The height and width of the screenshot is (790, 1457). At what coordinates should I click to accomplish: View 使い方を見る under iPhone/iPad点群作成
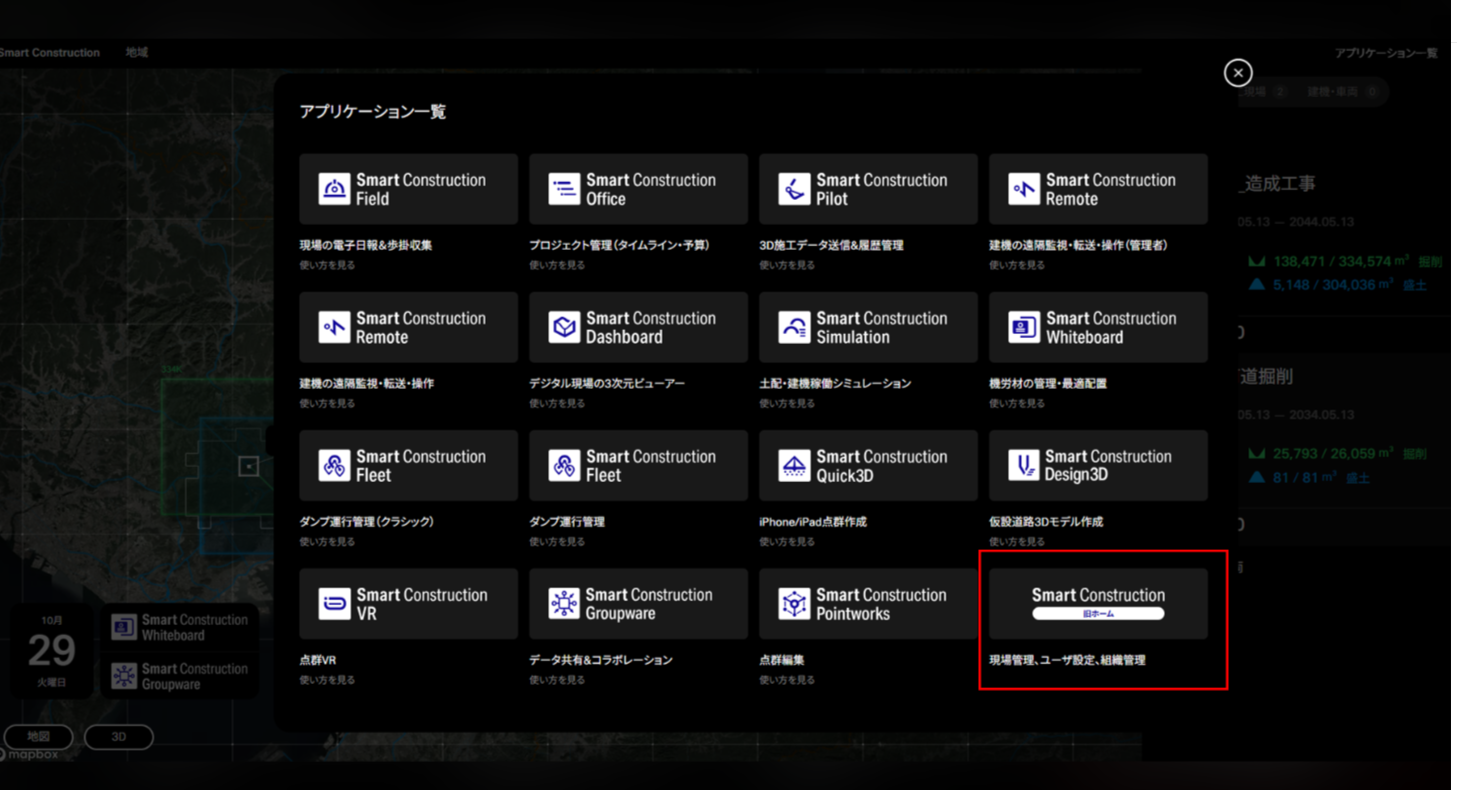click(787, 542)
